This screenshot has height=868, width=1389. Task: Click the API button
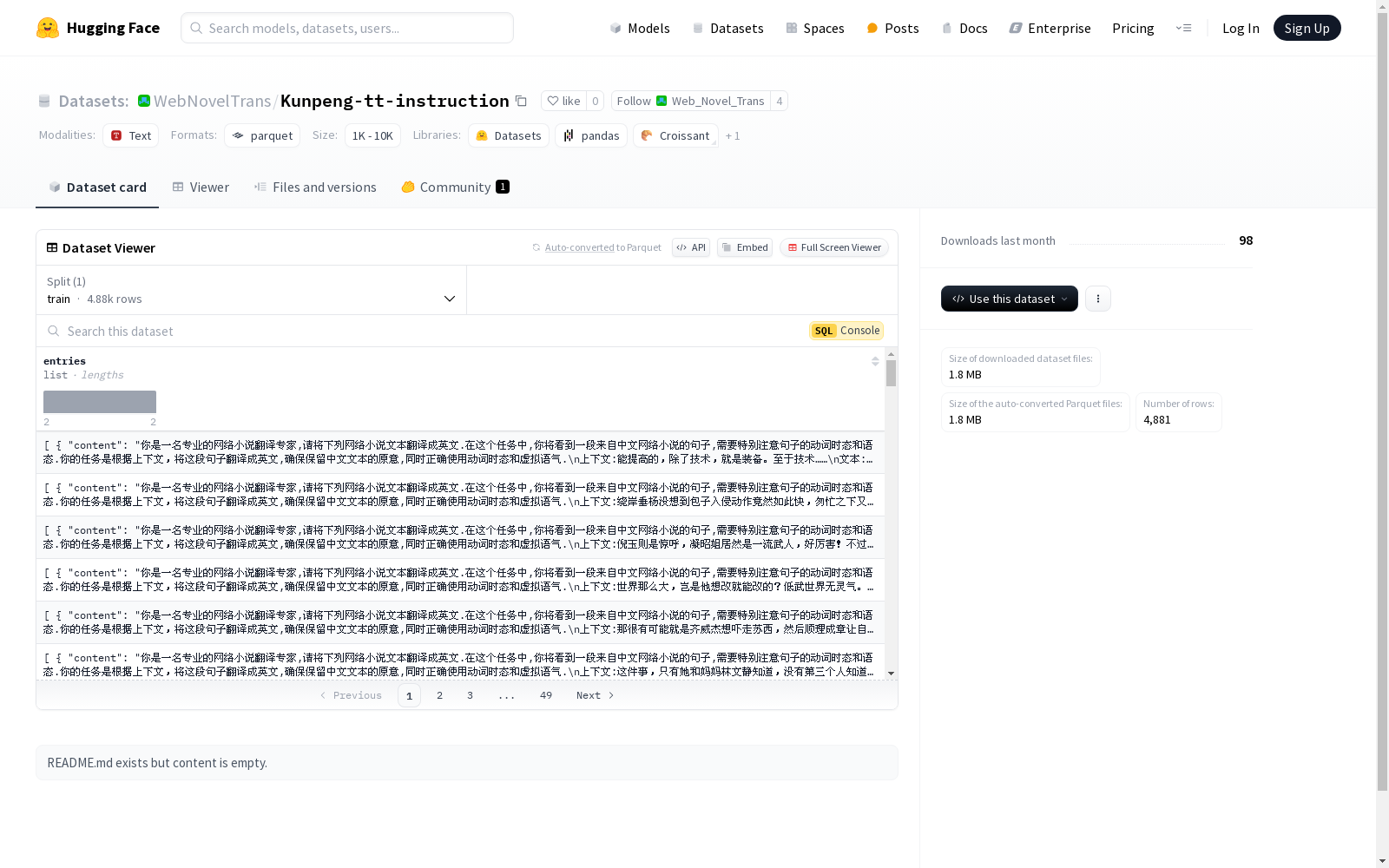point(691,247)
